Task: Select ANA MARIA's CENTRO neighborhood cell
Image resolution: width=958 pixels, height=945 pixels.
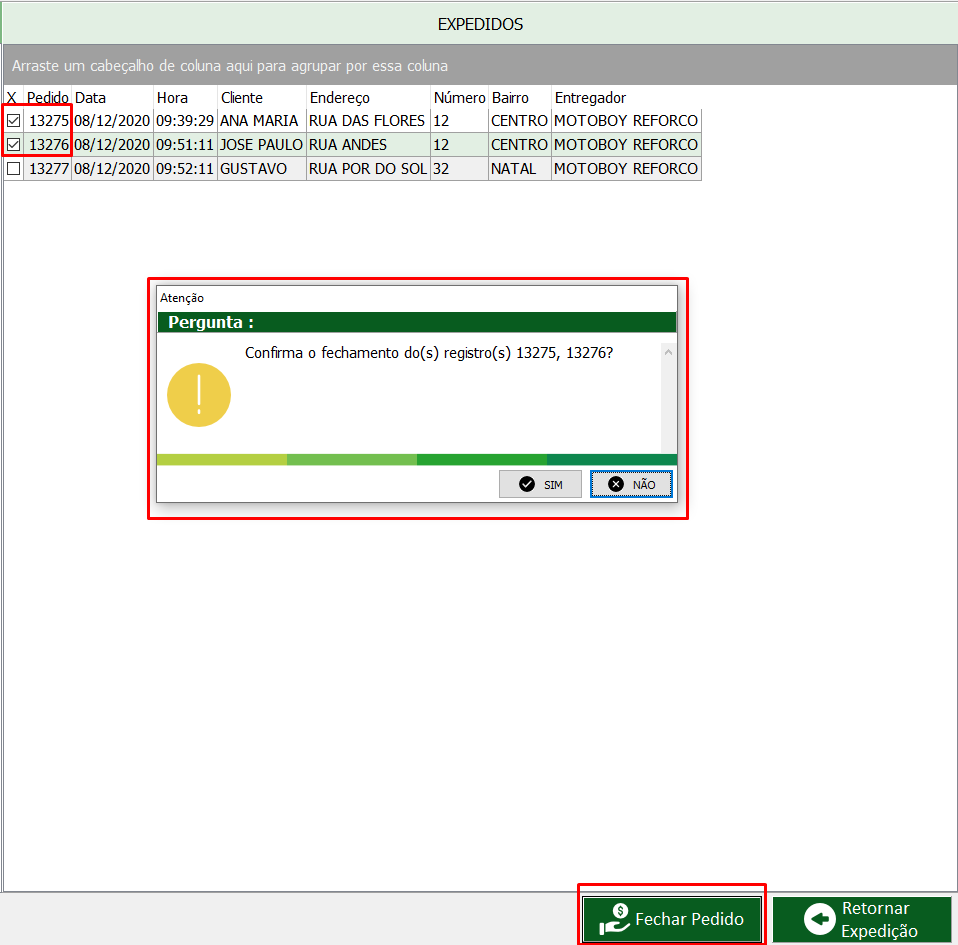Action: point(520,121)
